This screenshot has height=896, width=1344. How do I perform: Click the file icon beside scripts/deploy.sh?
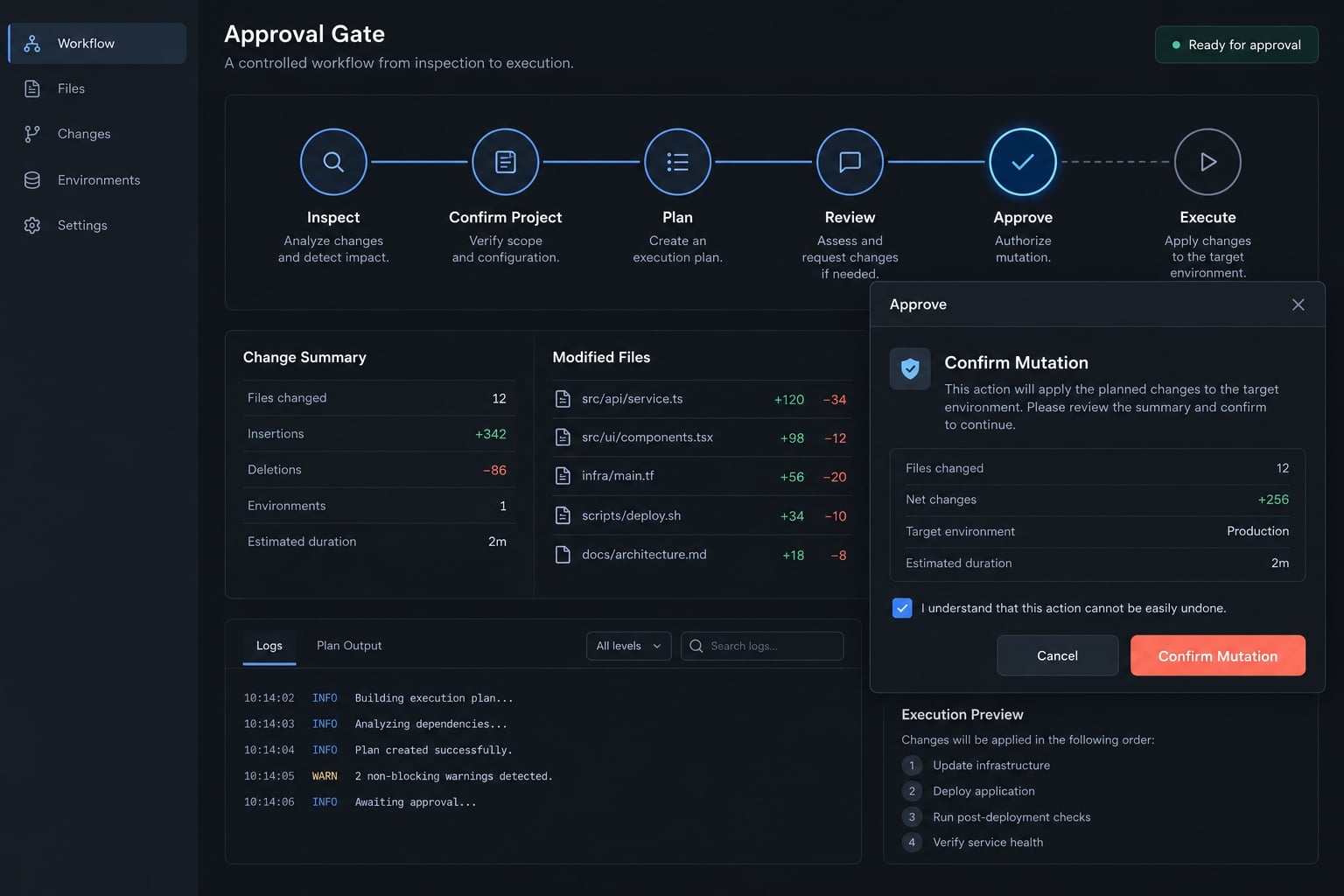pyautogui.click(x=563, y=515)
